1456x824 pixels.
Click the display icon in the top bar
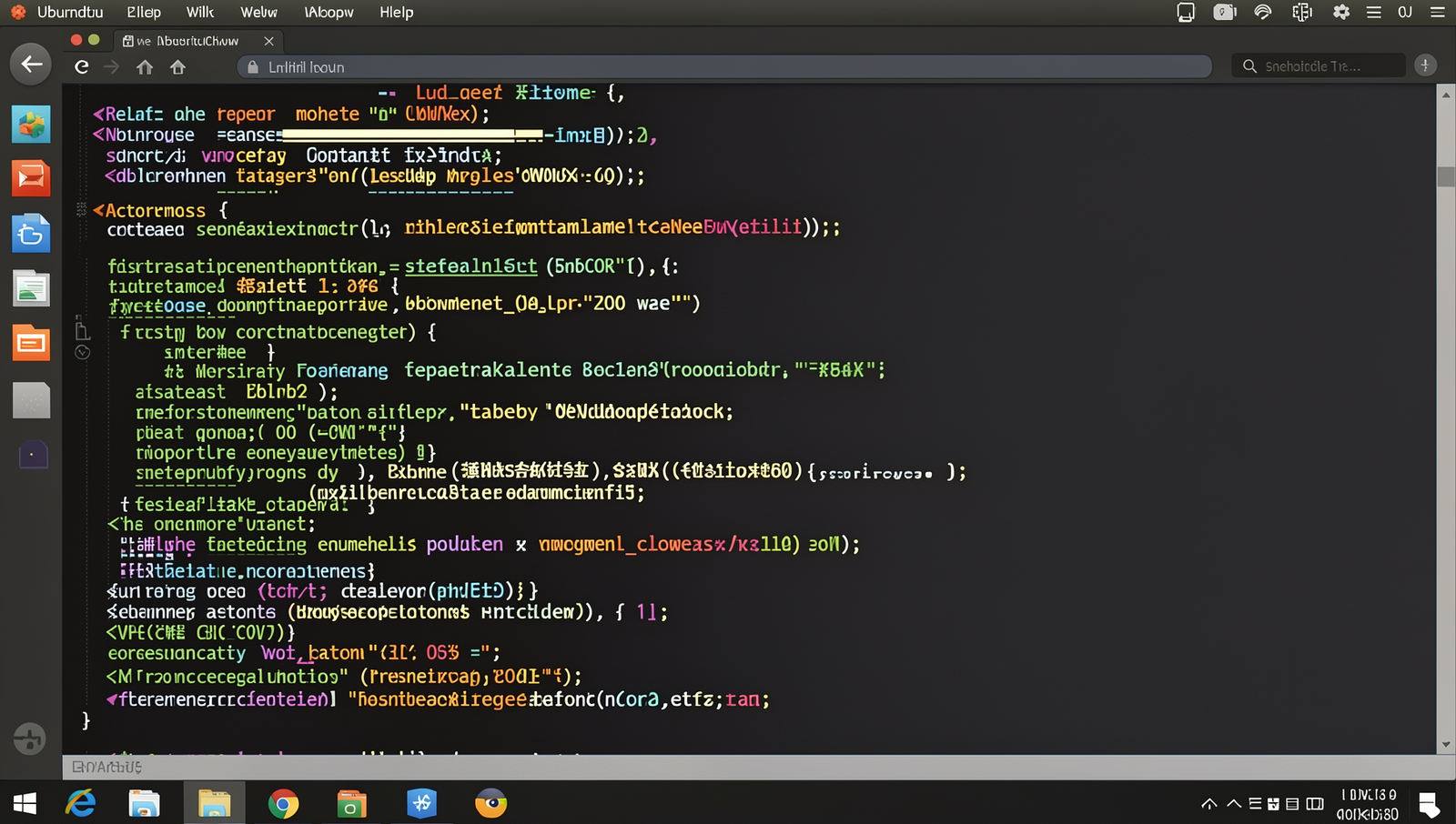[x=1186, y=12]
